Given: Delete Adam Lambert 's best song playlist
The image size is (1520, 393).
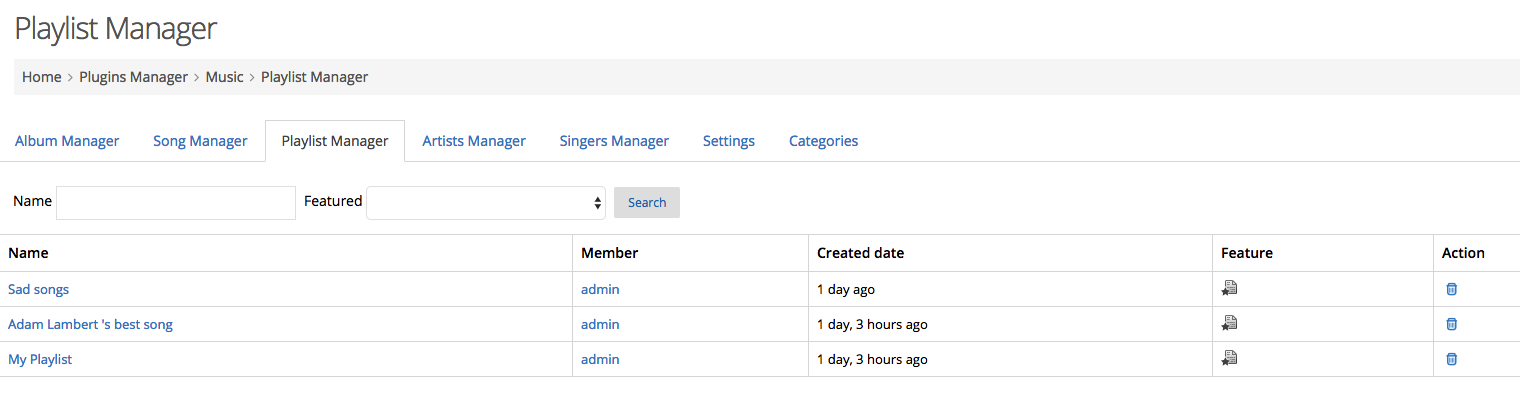Looking at the screenshot, I should click(x=1452, y=324).
